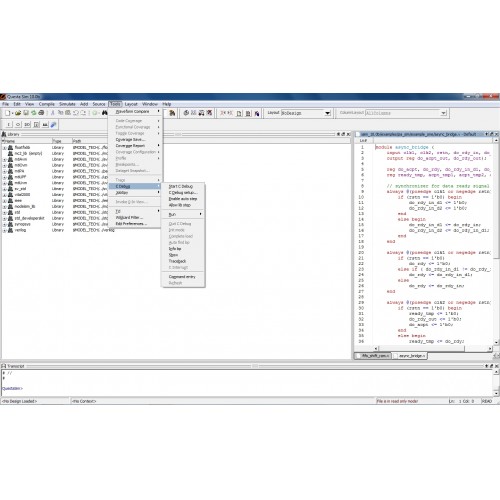Click the Open folder toolbar icon
The width and height of the screenshot is (500, 500).
[x=18, y=113]
